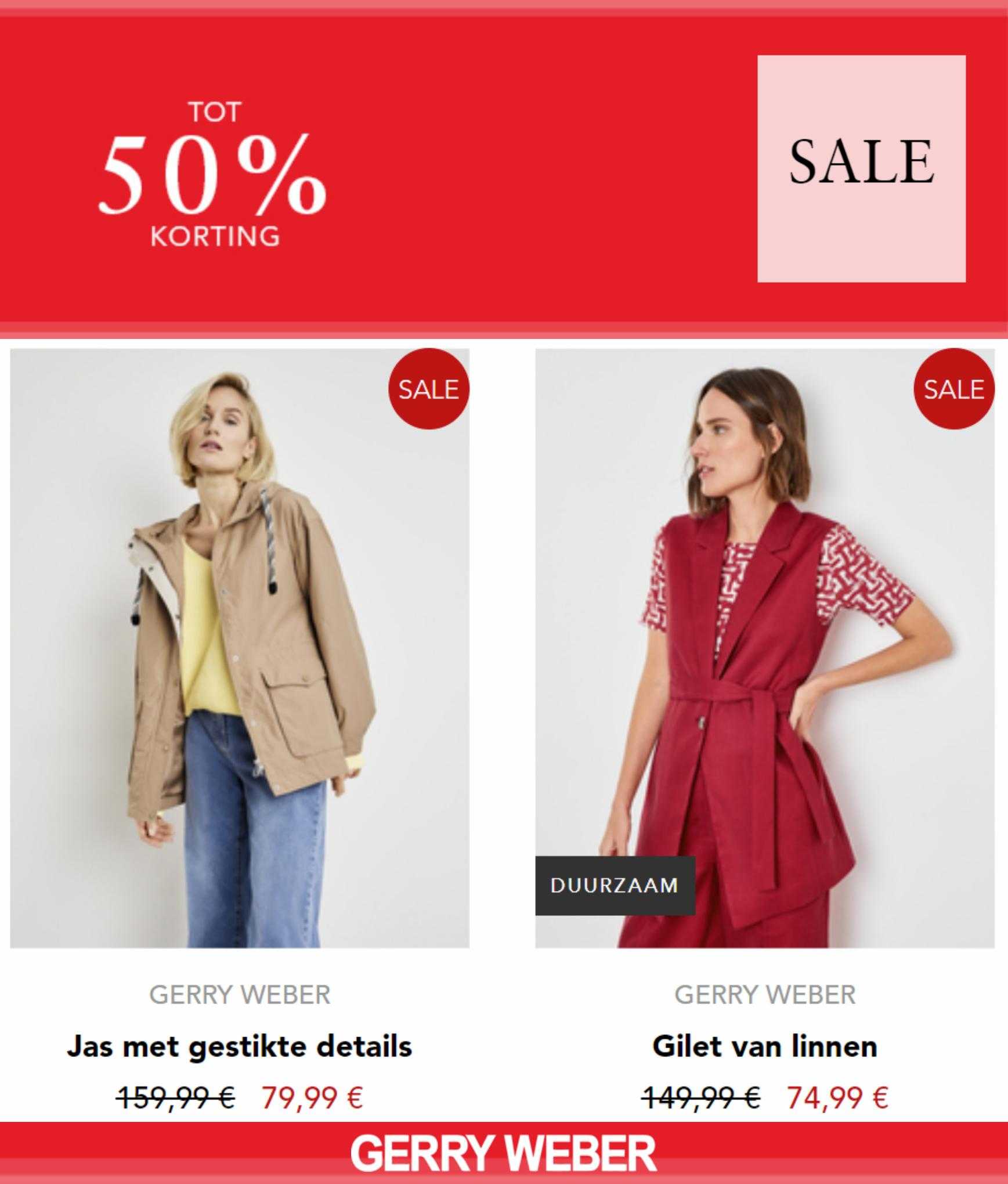This screenshot has height=1184, width=1008.
Task: Click the SALE badge on the beige jacket
Action: pyautogui.click(x=428, y=389)
